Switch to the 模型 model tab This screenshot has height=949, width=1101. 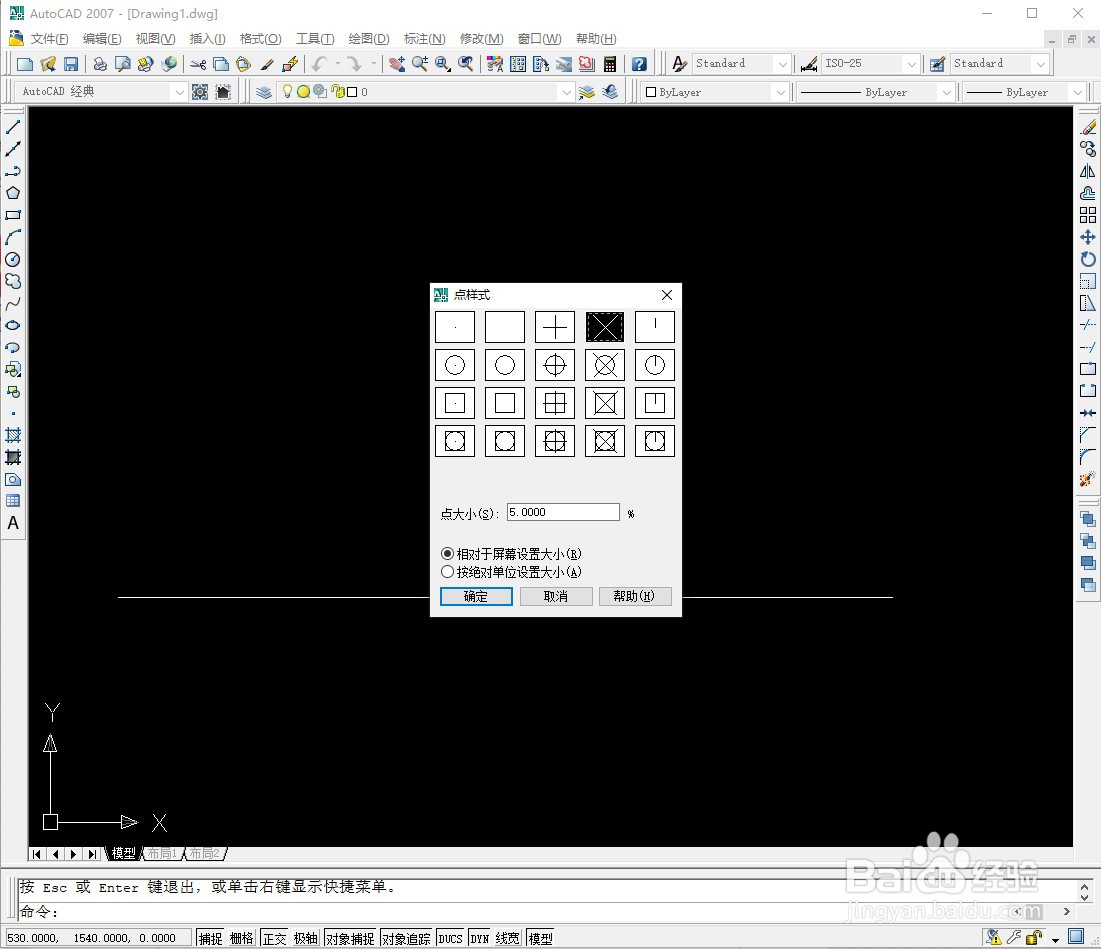coord(124,853)
